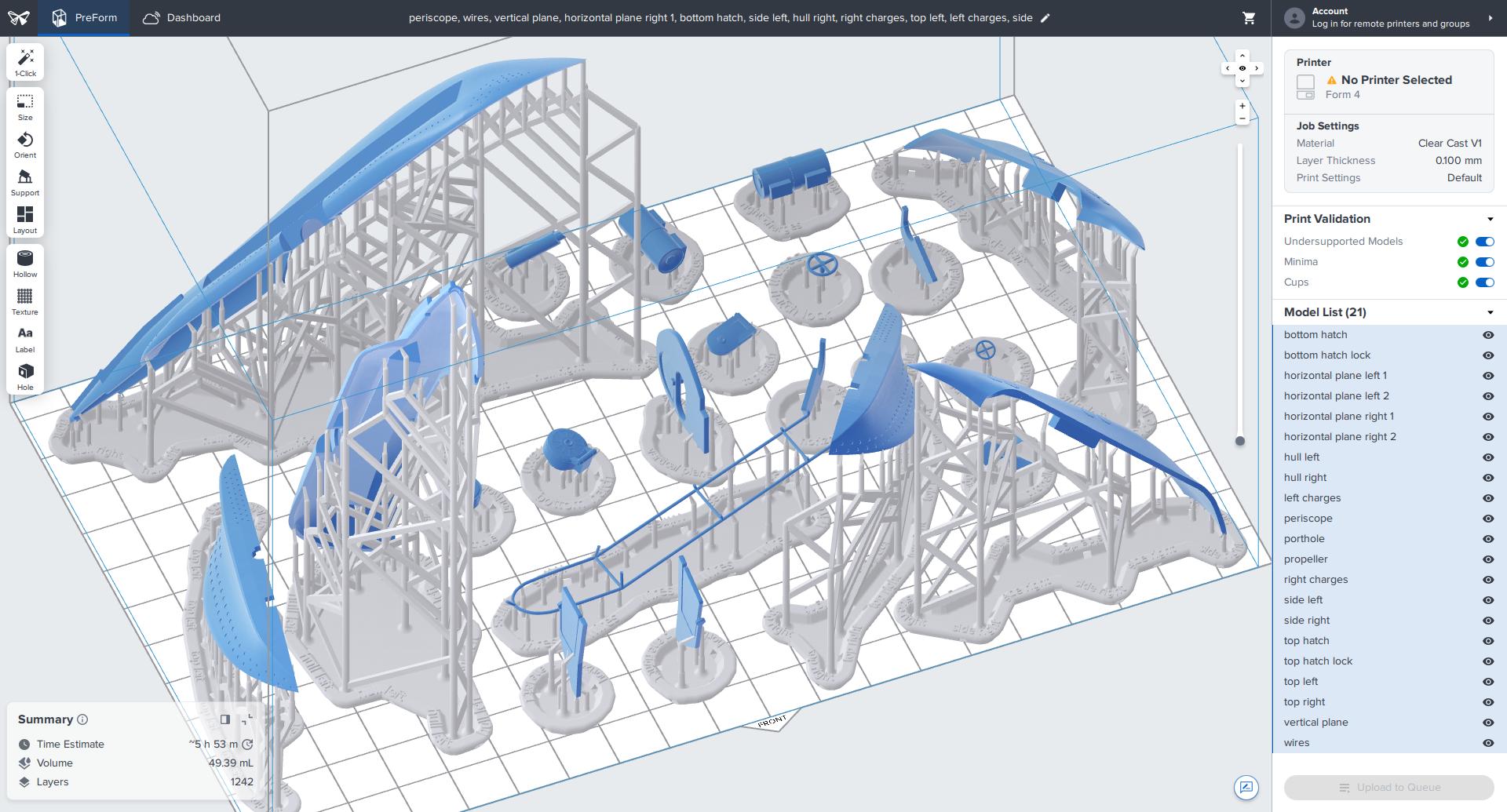Select top left in model list
The image size is (1507, 812).
[1301, 682]
